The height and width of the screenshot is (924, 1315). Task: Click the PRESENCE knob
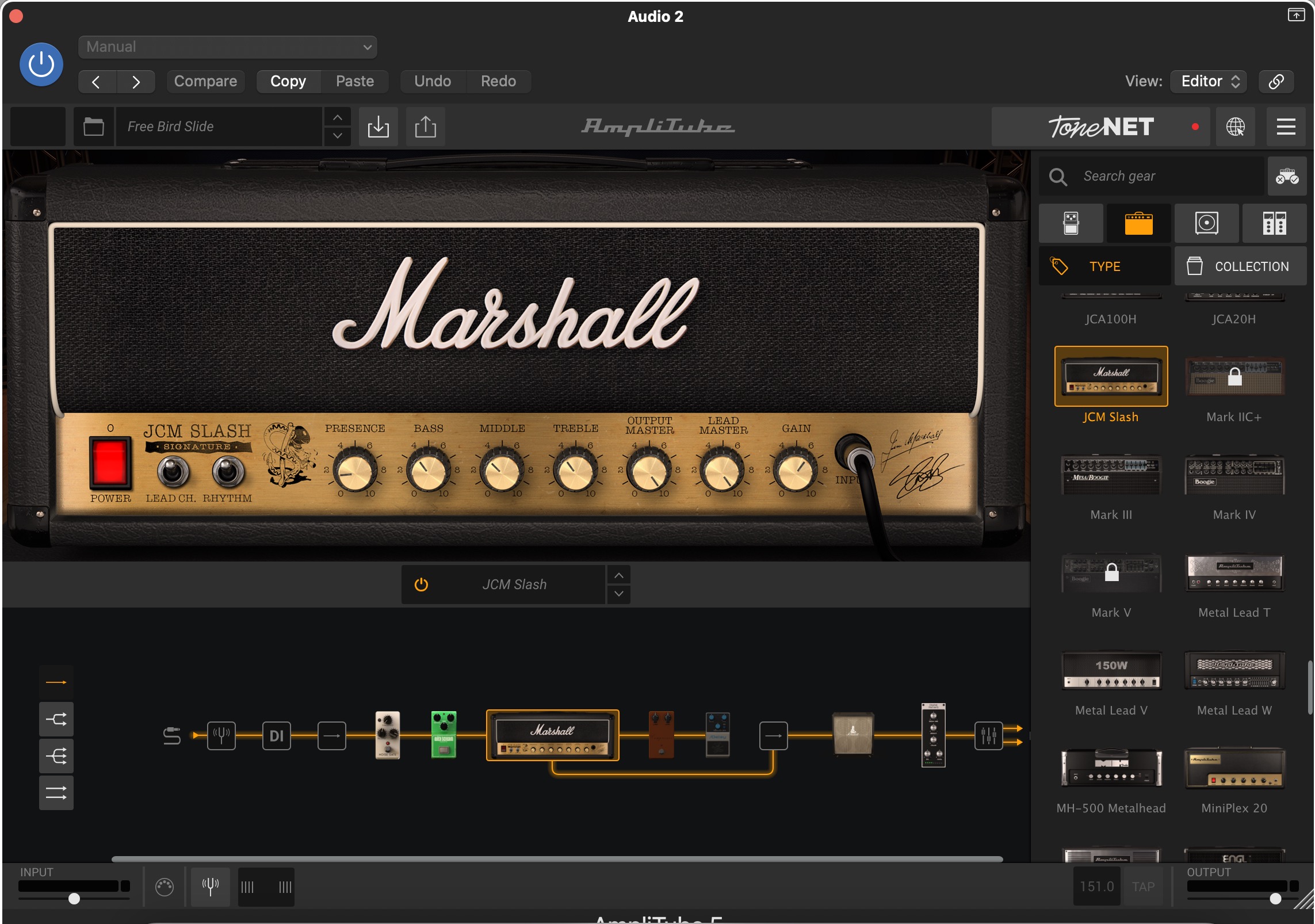pos(355,471)
